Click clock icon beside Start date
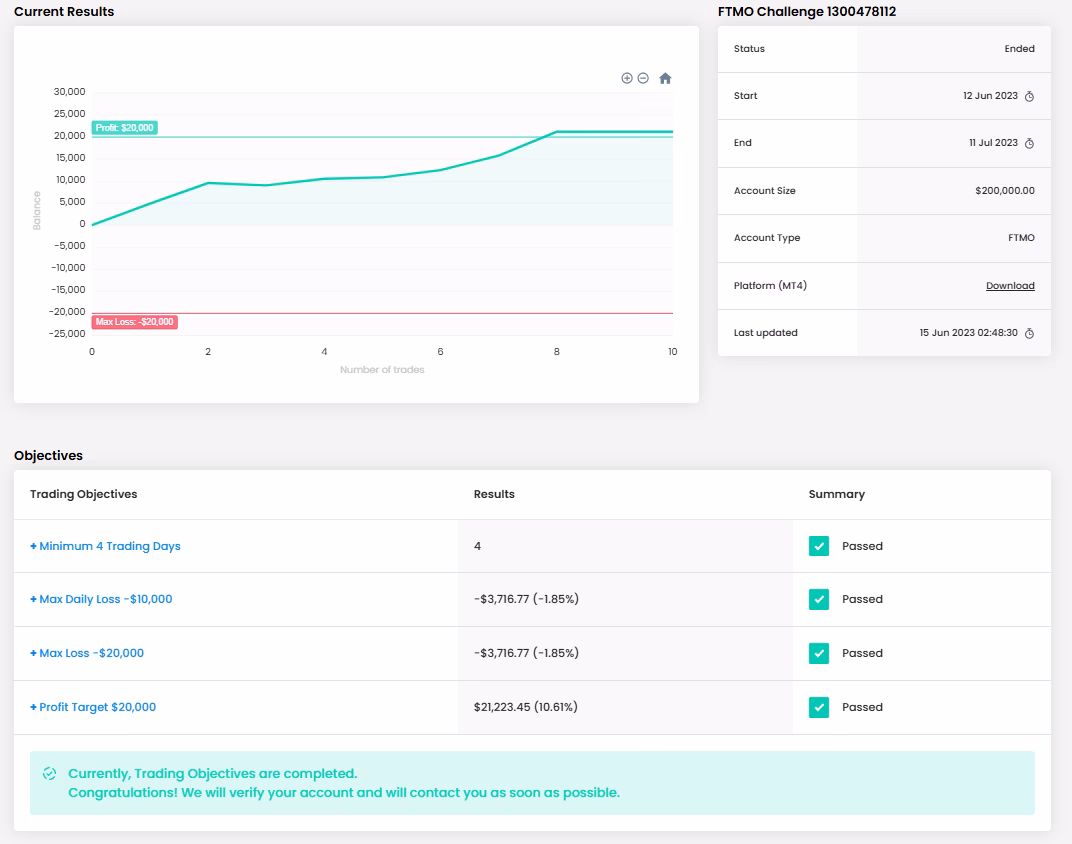Image resolution: width=1072 pixels, height=844 pixels. [1029, 96]
